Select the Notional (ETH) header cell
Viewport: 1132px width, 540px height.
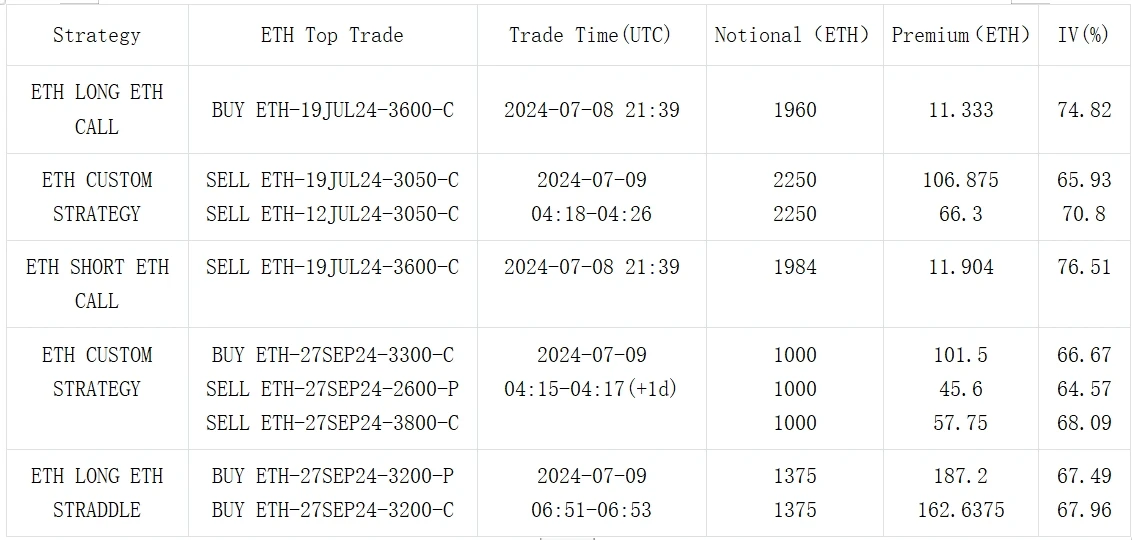793,35
